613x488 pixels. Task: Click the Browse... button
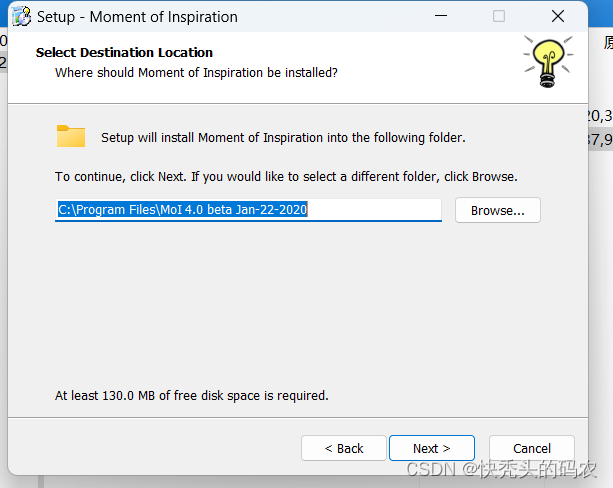[498, 210]
